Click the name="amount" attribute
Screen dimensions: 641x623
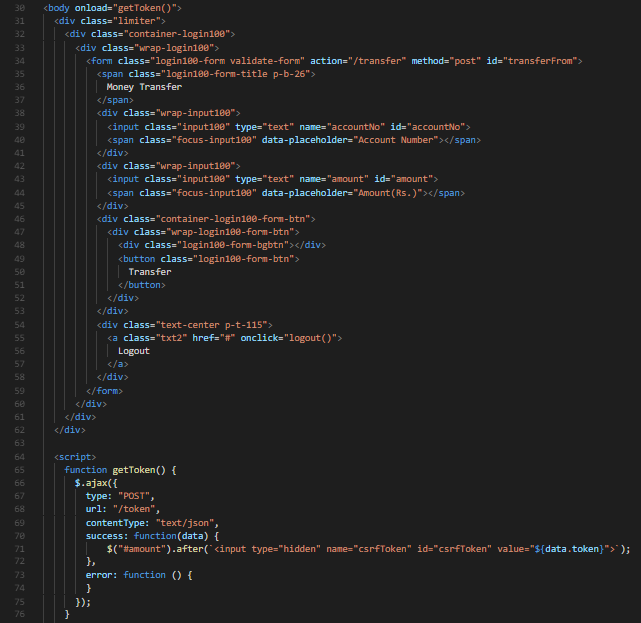pyautogui.click(x=334, y=179)
